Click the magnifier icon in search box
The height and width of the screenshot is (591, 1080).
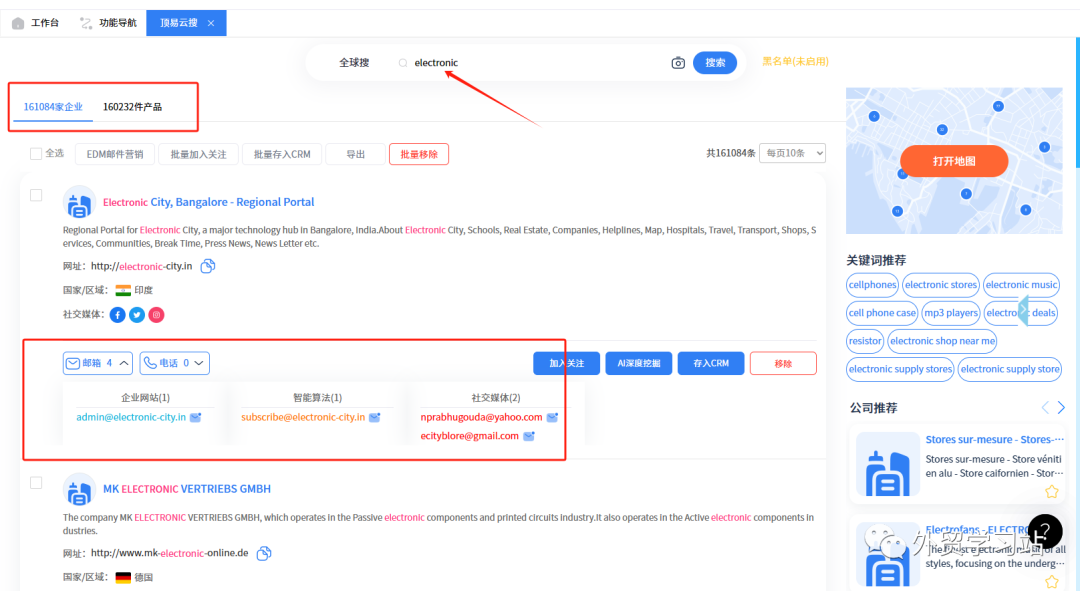coord(403,63)
